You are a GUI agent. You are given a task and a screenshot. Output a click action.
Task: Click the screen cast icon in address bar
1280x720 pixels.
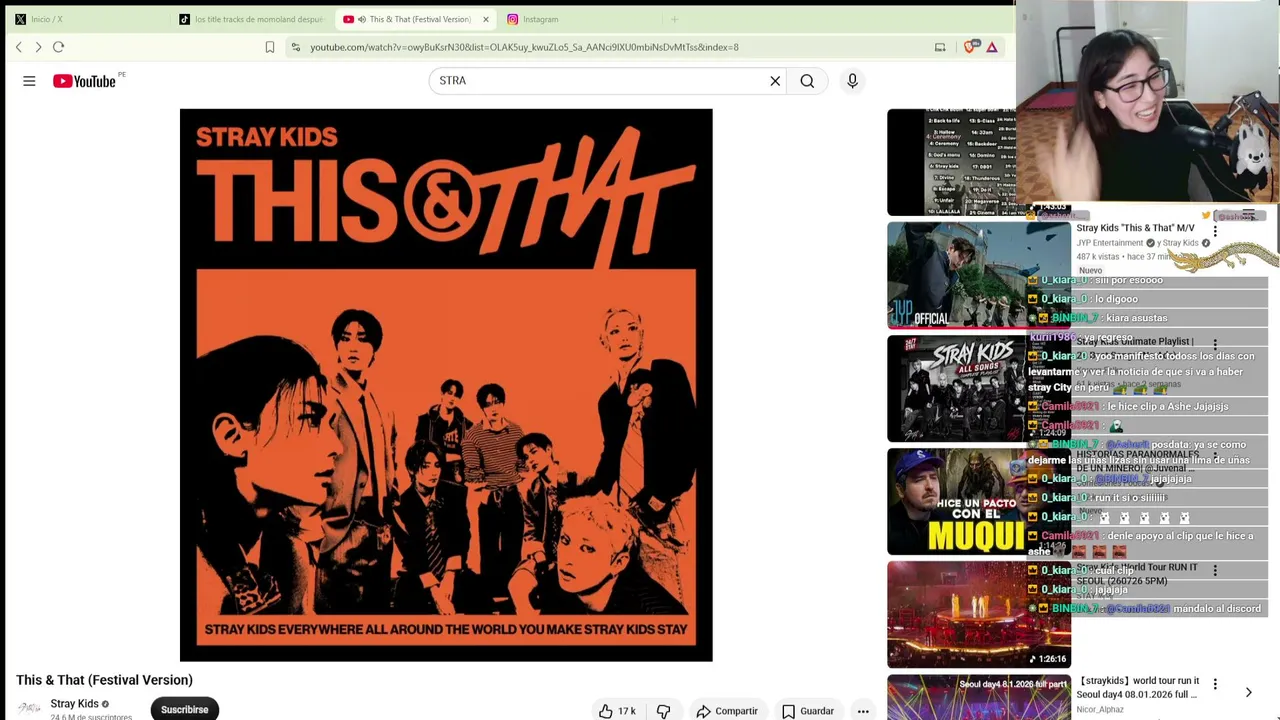click(940, 47)
